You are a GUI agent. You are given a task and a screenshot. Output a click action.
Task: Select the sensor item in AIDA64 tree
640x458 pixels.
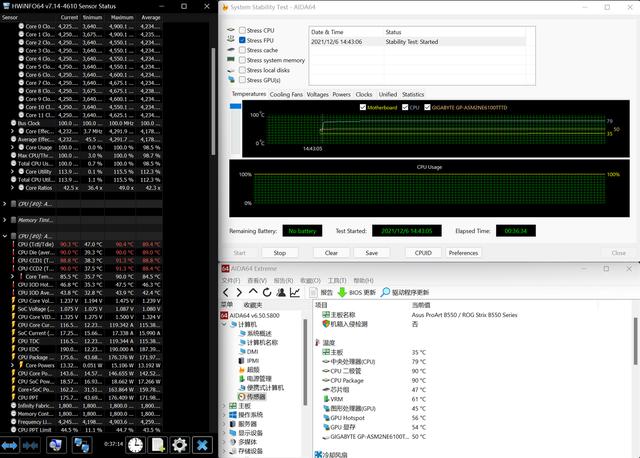point(252,397)
